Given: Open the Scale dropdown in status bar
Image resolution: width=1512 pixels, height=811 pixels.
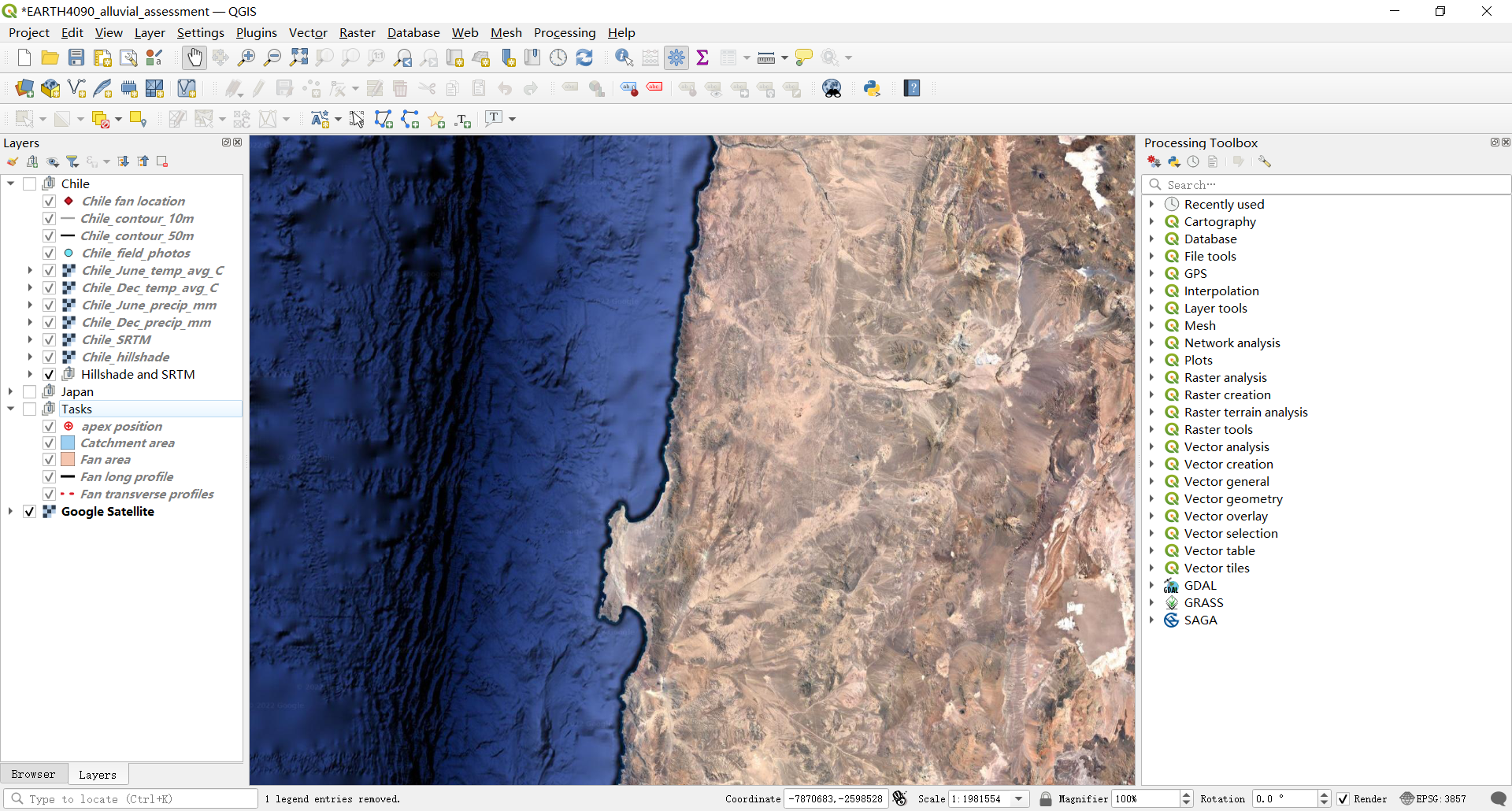Looking at the screenshot, I should [x=1019, y=798].
